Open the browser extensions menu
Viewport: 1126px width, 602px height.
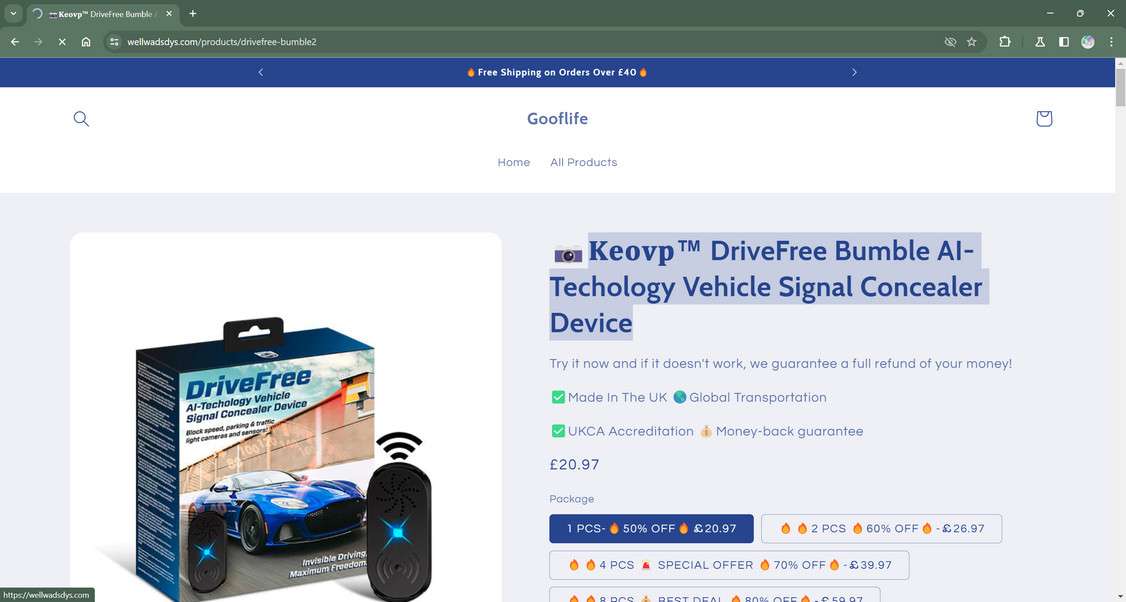(1005, 42)
